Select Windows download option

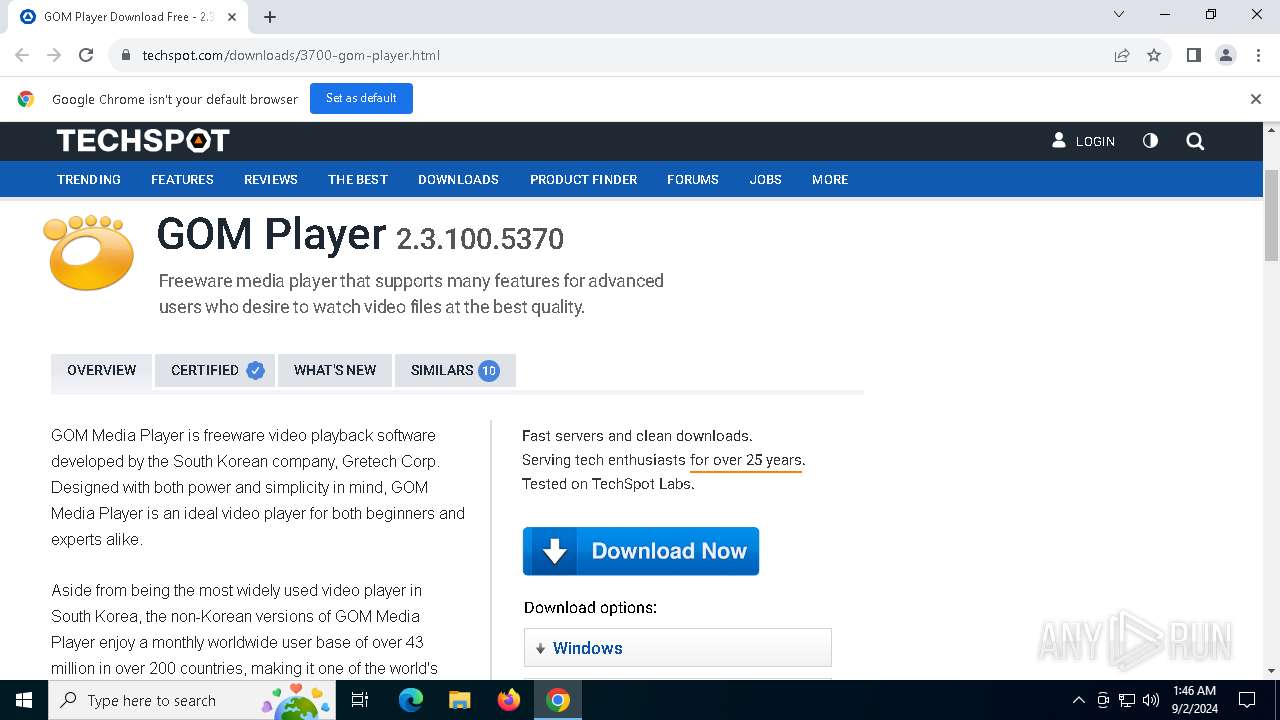click(x=678, y=648)
